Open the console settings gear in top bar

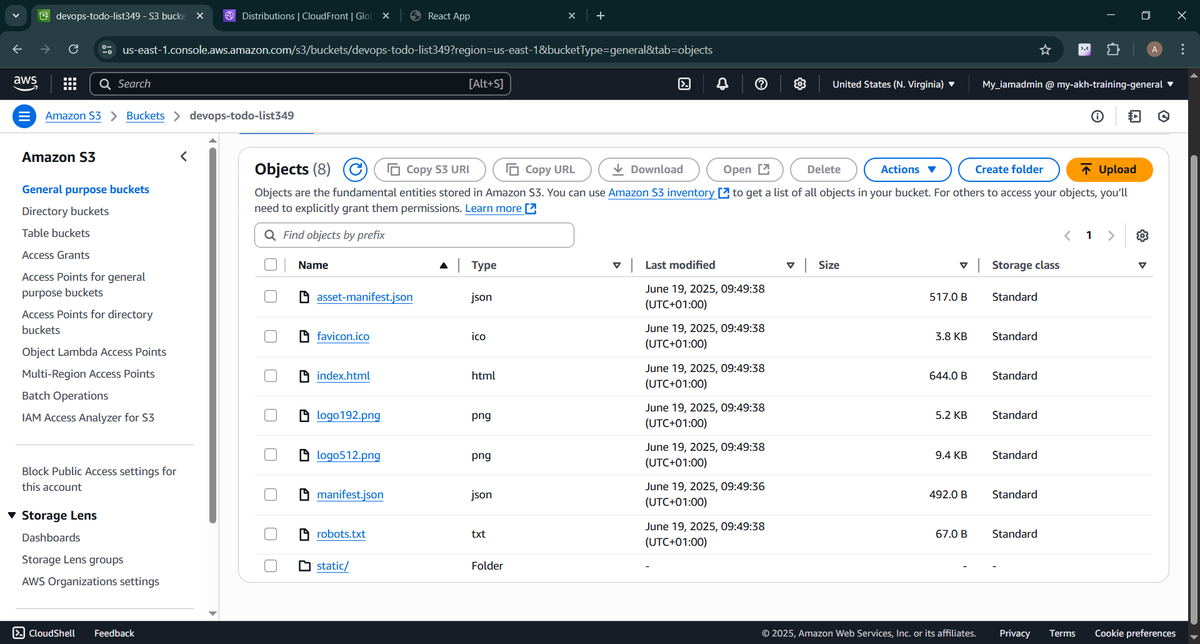click(x=800, y=84)
